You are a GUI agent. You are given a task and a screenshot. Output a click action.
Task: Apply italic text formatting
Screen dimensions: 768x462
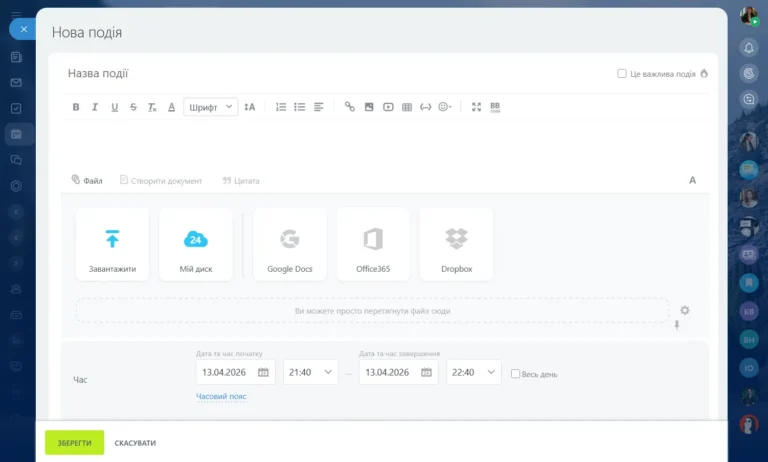coord(95,107)
